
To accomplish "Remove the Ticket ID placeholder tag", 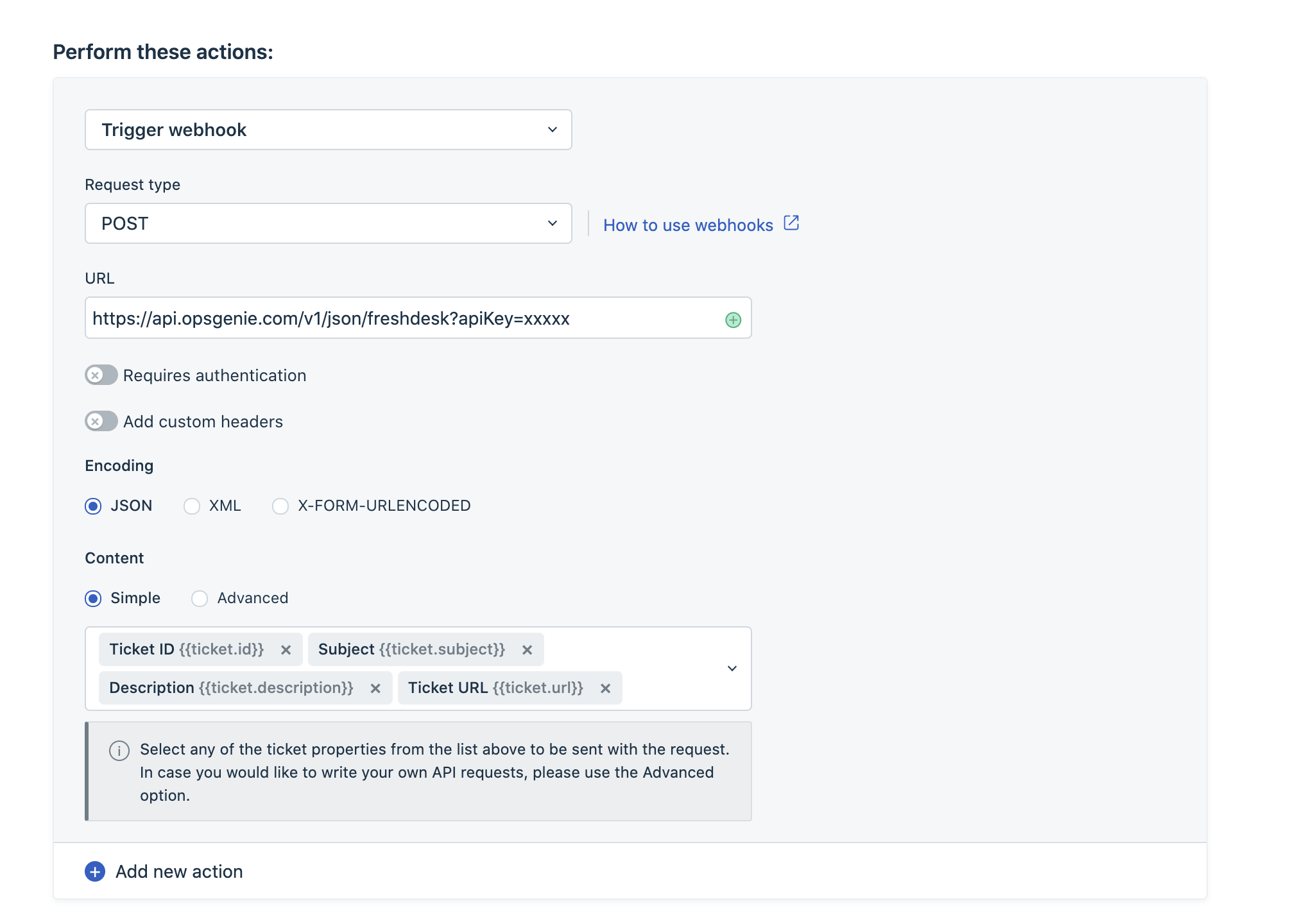I will [286, 650].
